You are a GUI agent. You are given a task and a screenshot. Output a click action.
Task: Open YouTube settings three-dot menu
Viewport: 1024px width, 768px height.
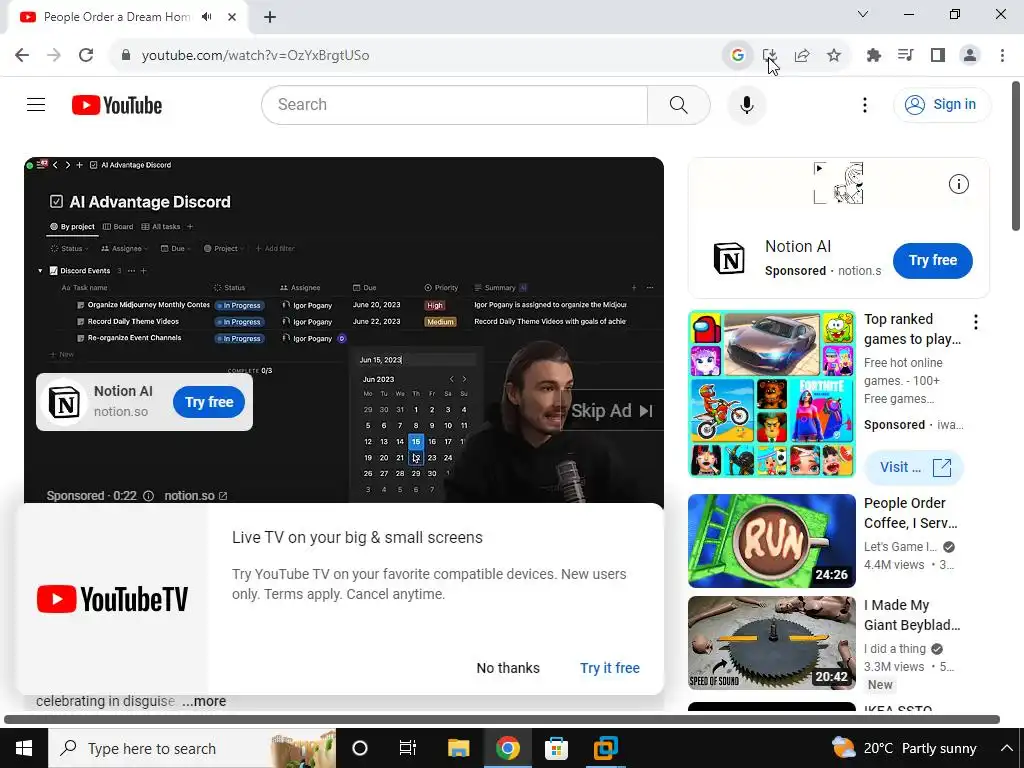click(865, 104)
